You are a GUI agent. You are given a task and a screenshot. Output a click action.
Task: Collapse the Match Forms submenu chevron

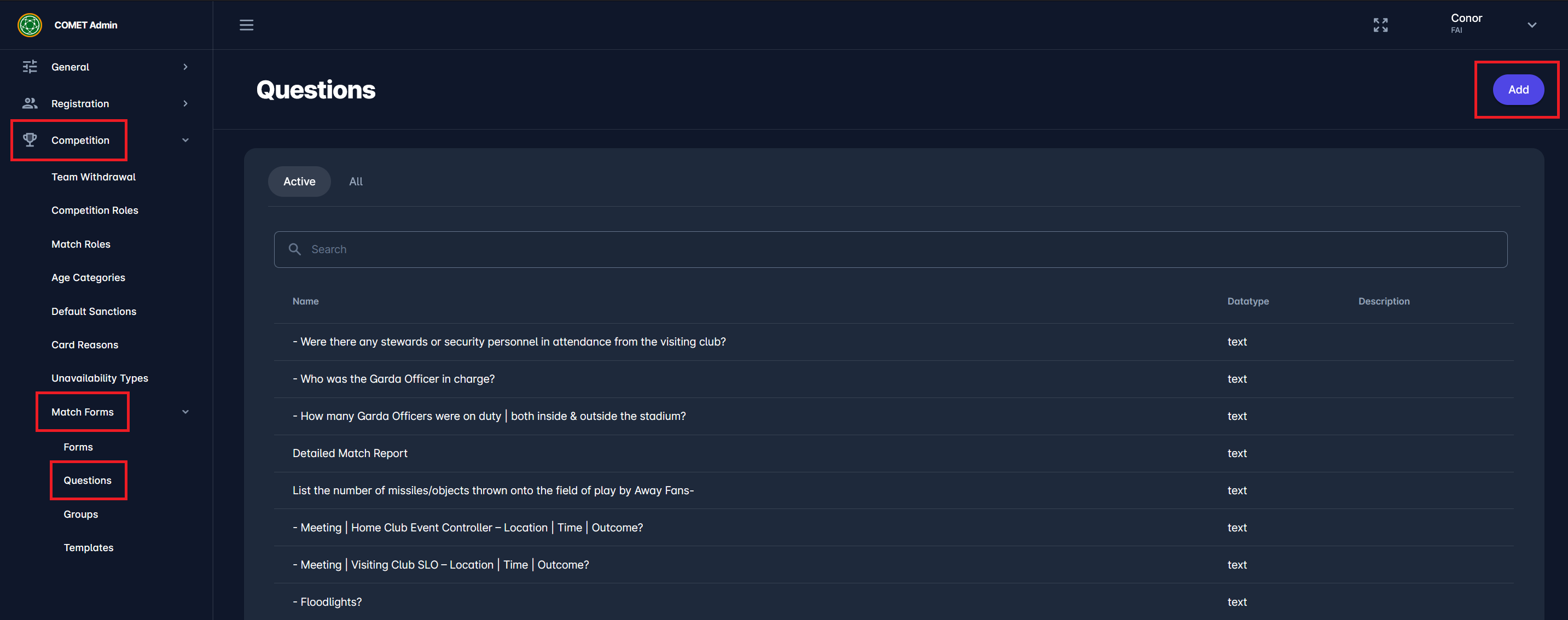[x=185, y=412]
